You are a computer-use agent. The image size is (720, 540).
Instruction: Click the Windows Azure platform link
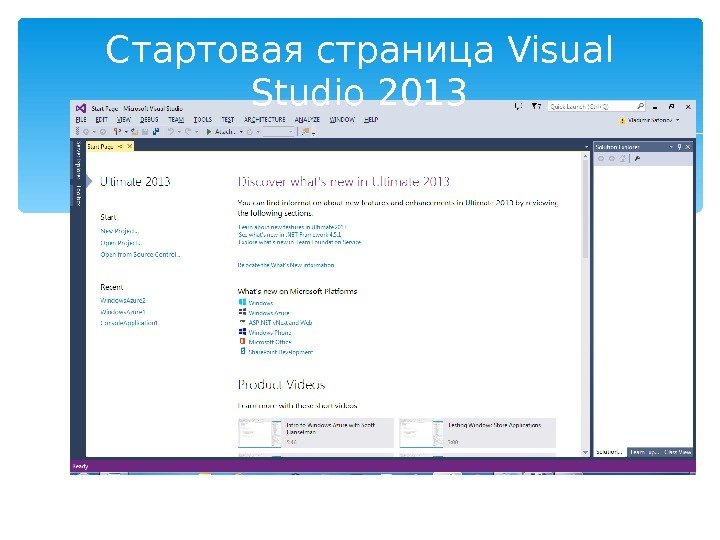tap(269, 313)
